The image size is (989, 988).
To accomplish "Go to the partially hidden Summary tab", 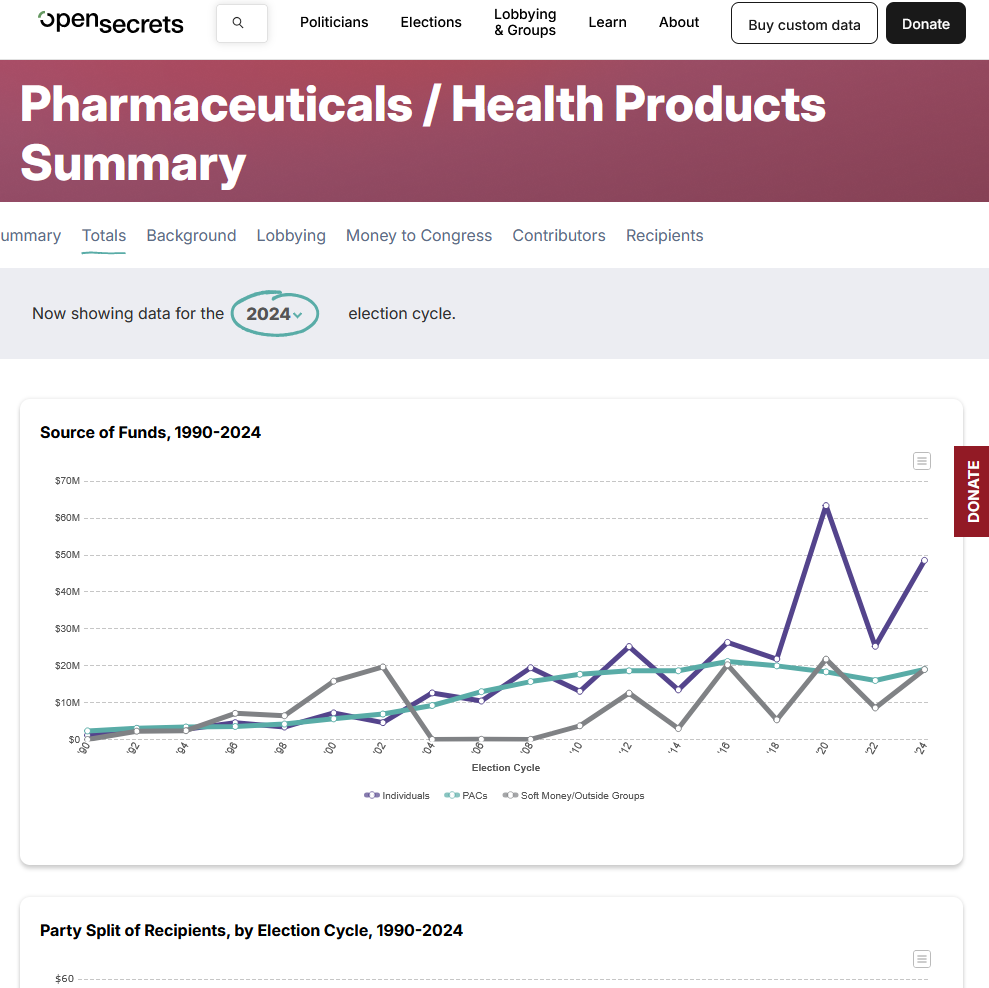I will [30, 236].
